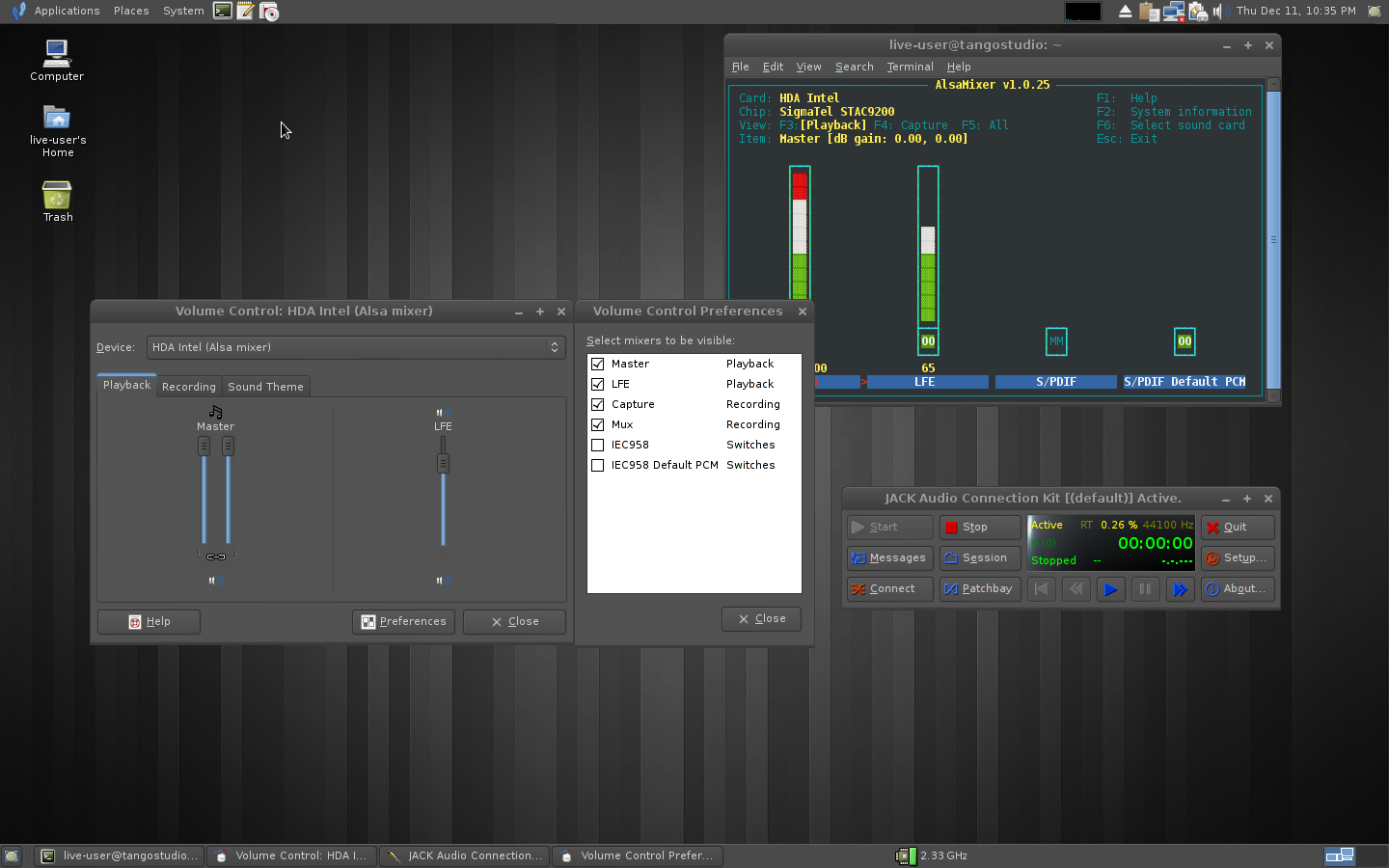
Task: Switch to the Sound Theme tab
Action: pyautogui.click(x=265, y=386)
